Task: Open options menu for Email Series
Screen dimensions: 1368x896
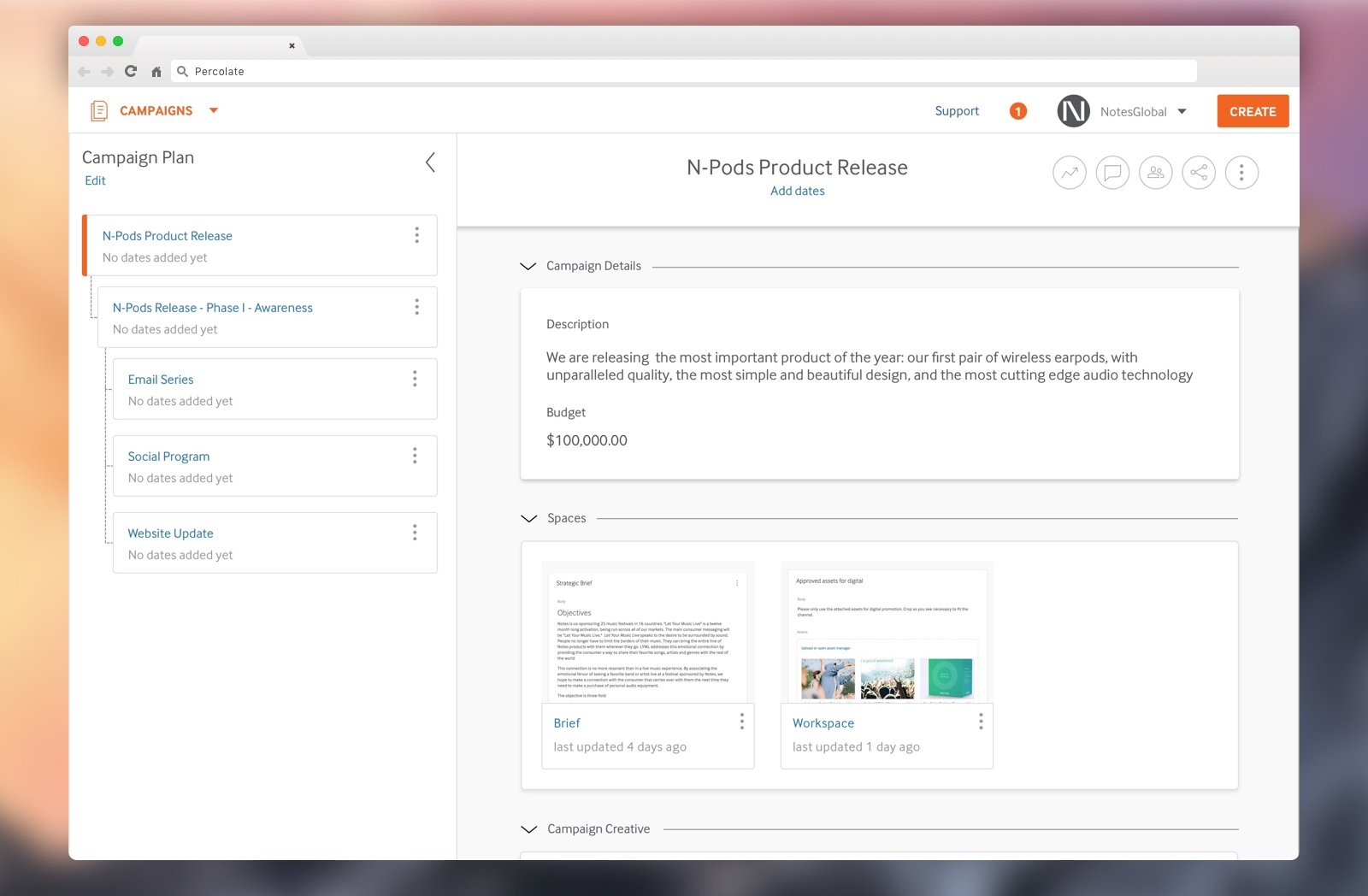Action: [x=416, y=379]
